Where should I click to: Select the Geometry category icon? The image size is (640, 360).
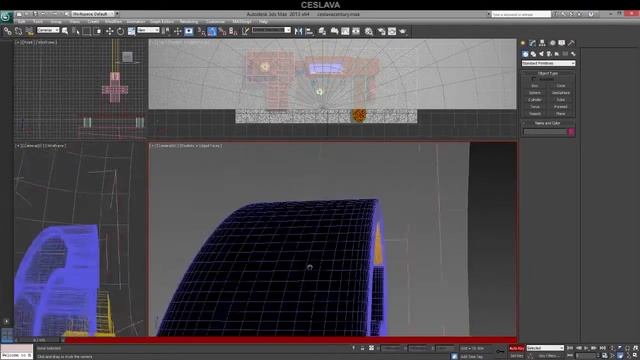[525, 54]
